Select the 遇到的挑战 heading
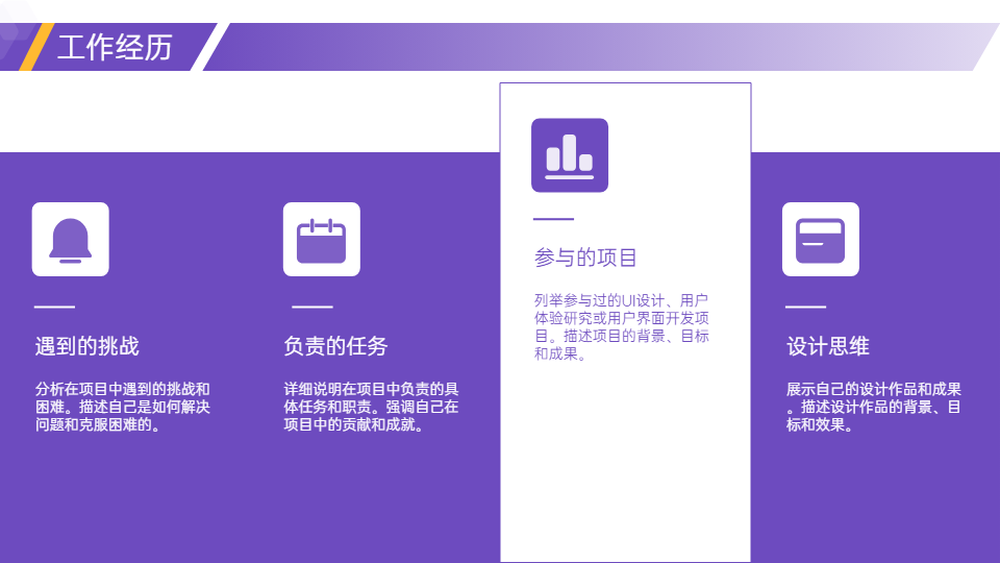This screenshot has width=1000, height=563. (x=87, y=346)
